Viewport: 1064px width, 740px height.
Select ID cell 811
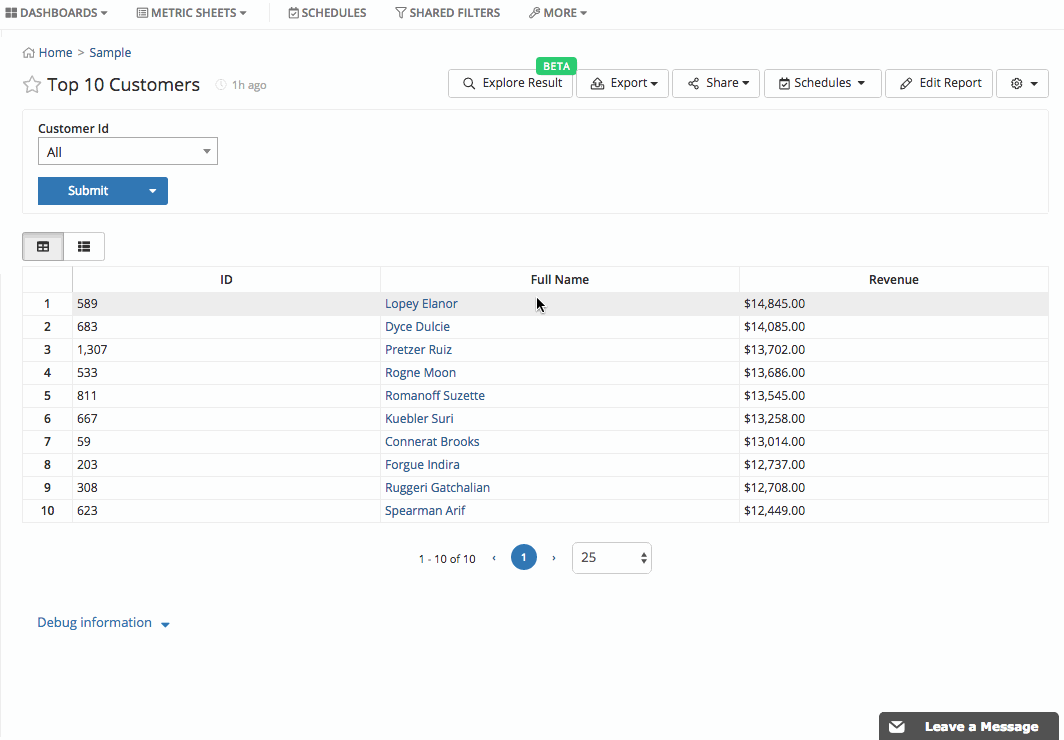pos(227,396)
